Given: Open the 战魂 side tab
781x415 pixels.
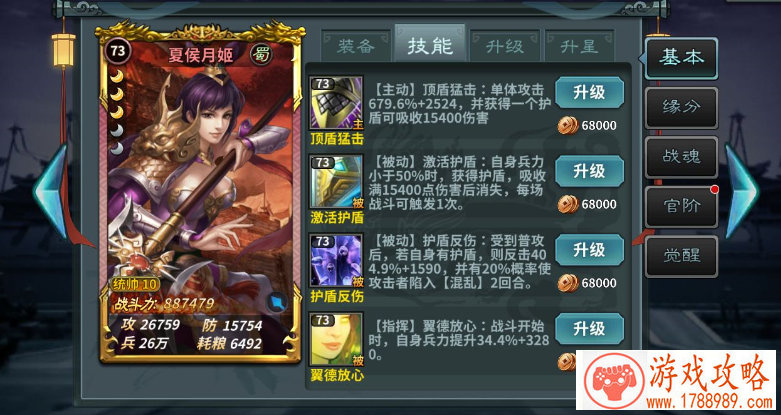Looking at the screenshot, I should click(681, 157).
